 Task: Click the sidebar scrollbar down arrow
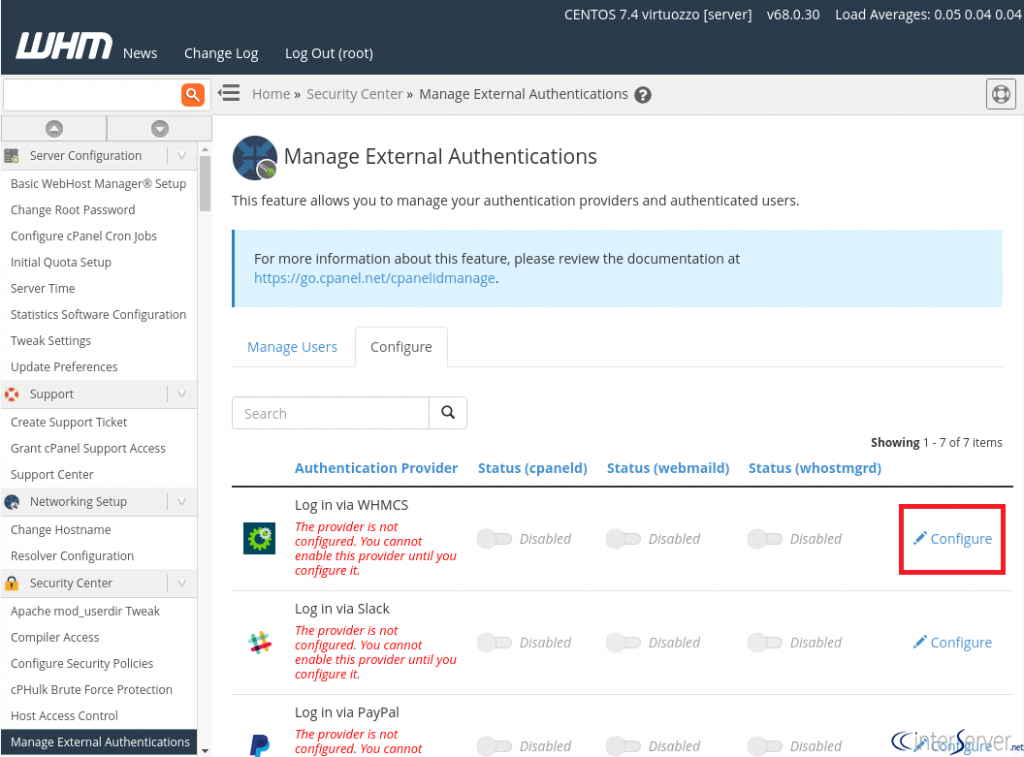click(205, 750)
